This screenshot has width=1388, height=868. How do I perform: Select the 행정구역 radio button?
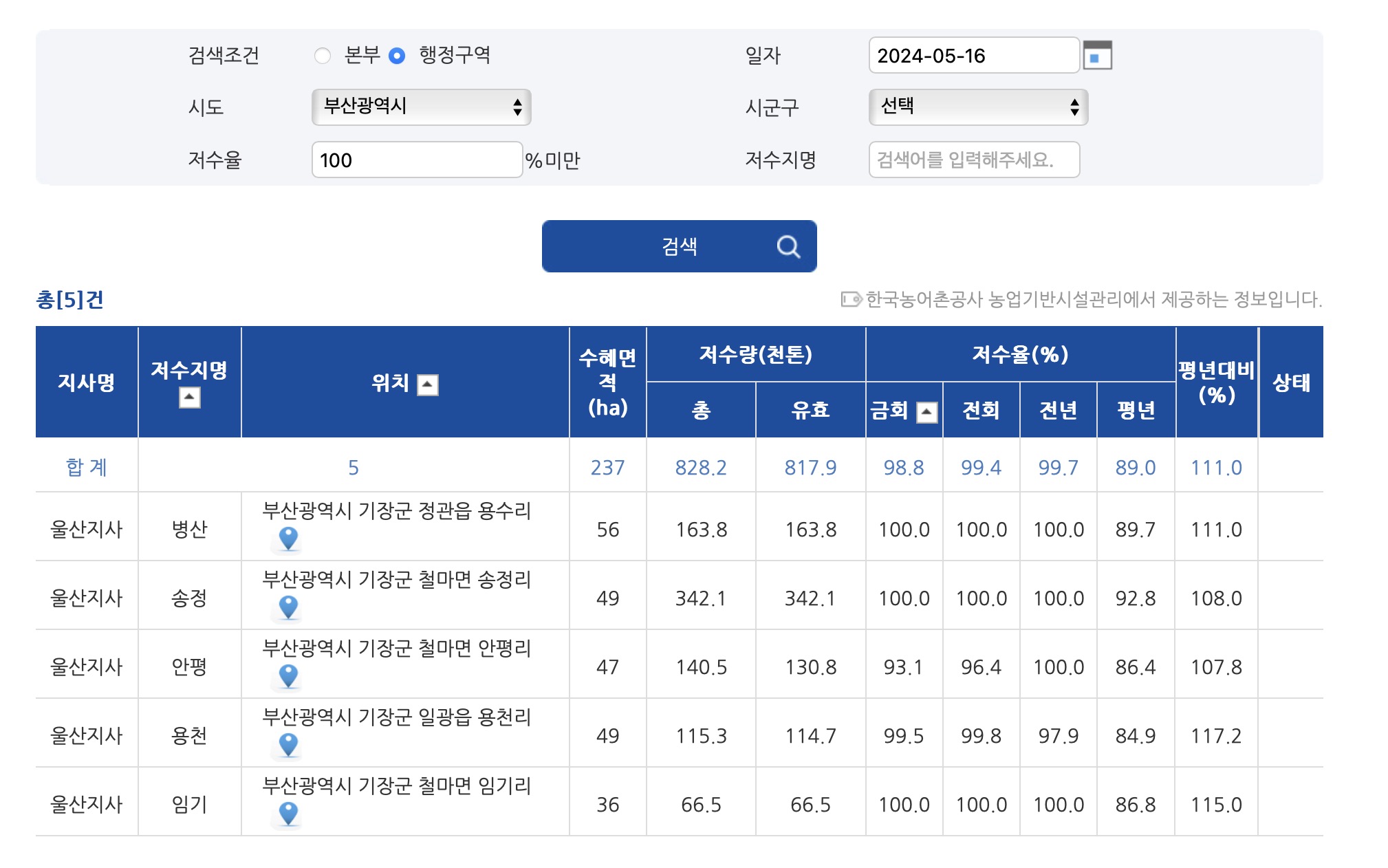click(397, 56)
